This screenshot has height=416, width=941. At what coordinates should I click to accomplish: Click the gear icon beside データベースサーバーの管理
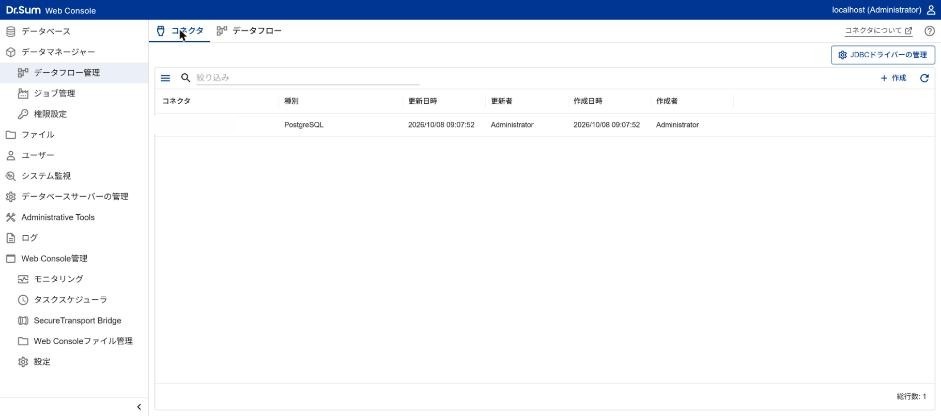(10, 197)
